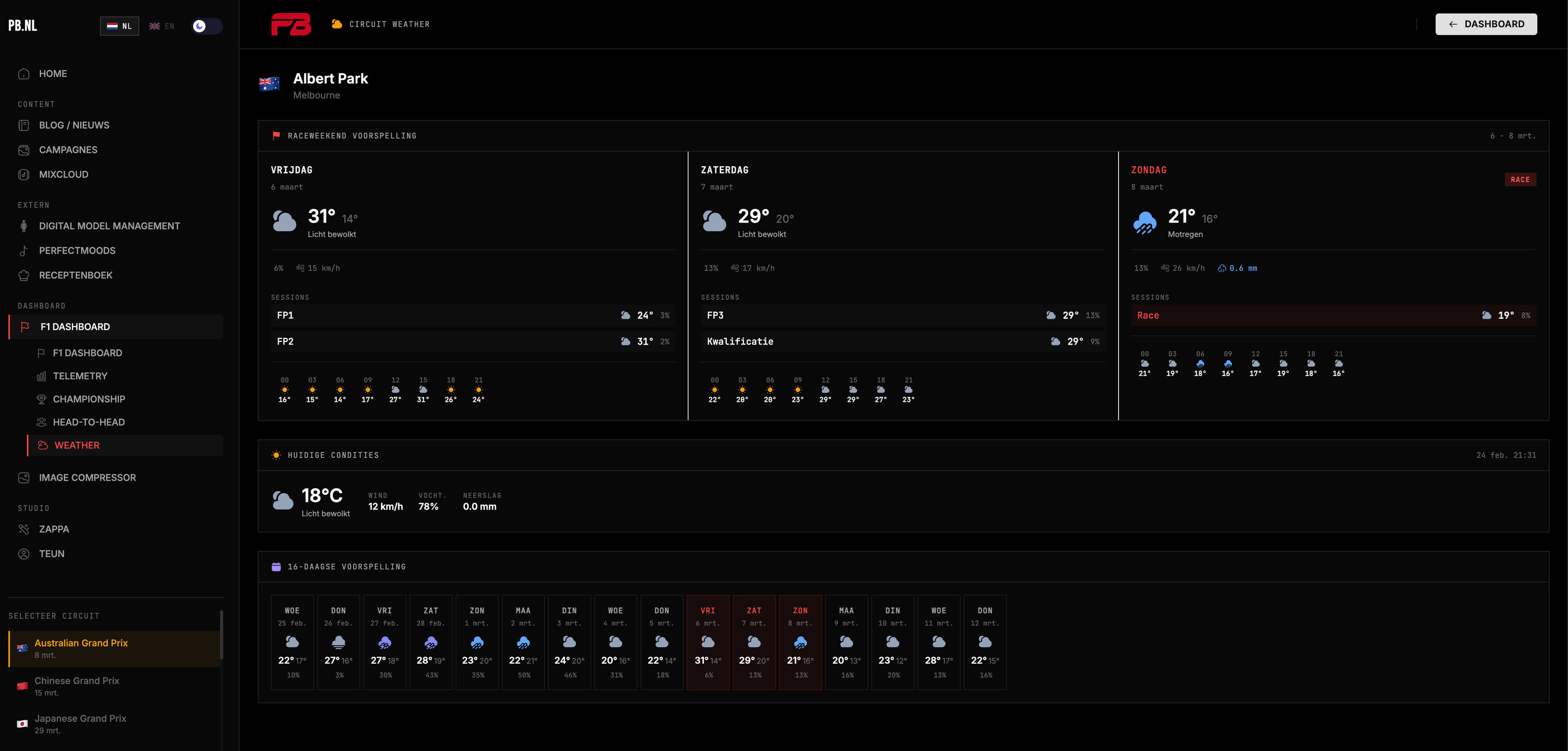This screenshot has width=1568, height=751.
Task: Click the Championship trophy icon
Action: (x=41, y=399)
